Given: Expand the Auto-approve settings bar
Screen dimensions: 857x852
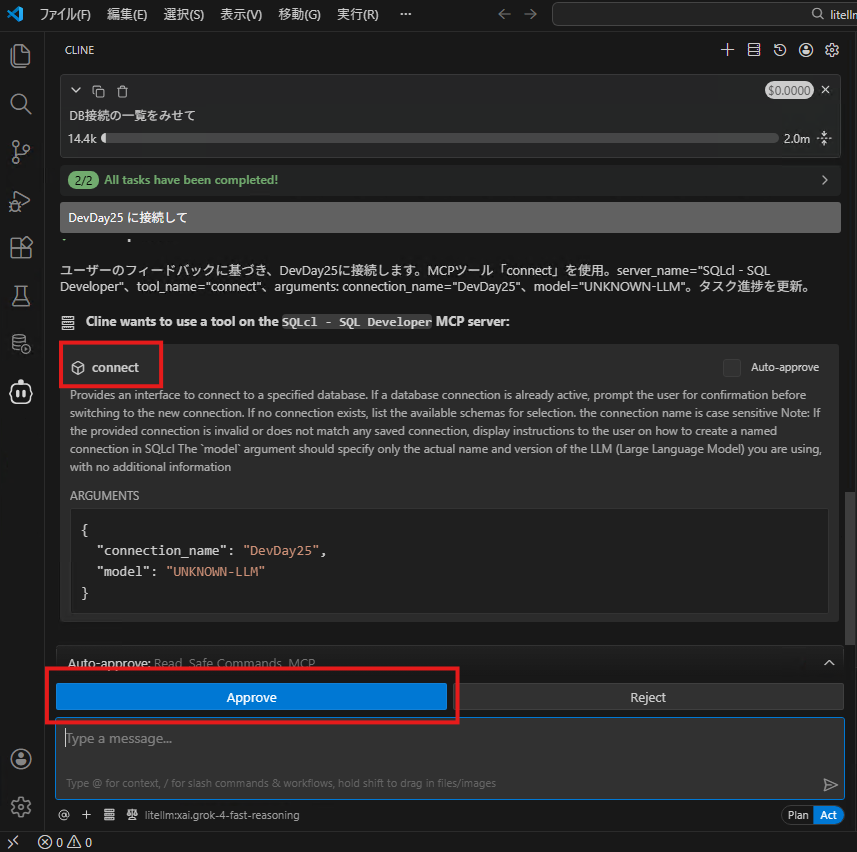Looking at the screenshot, I should click(x=449, y=663).
